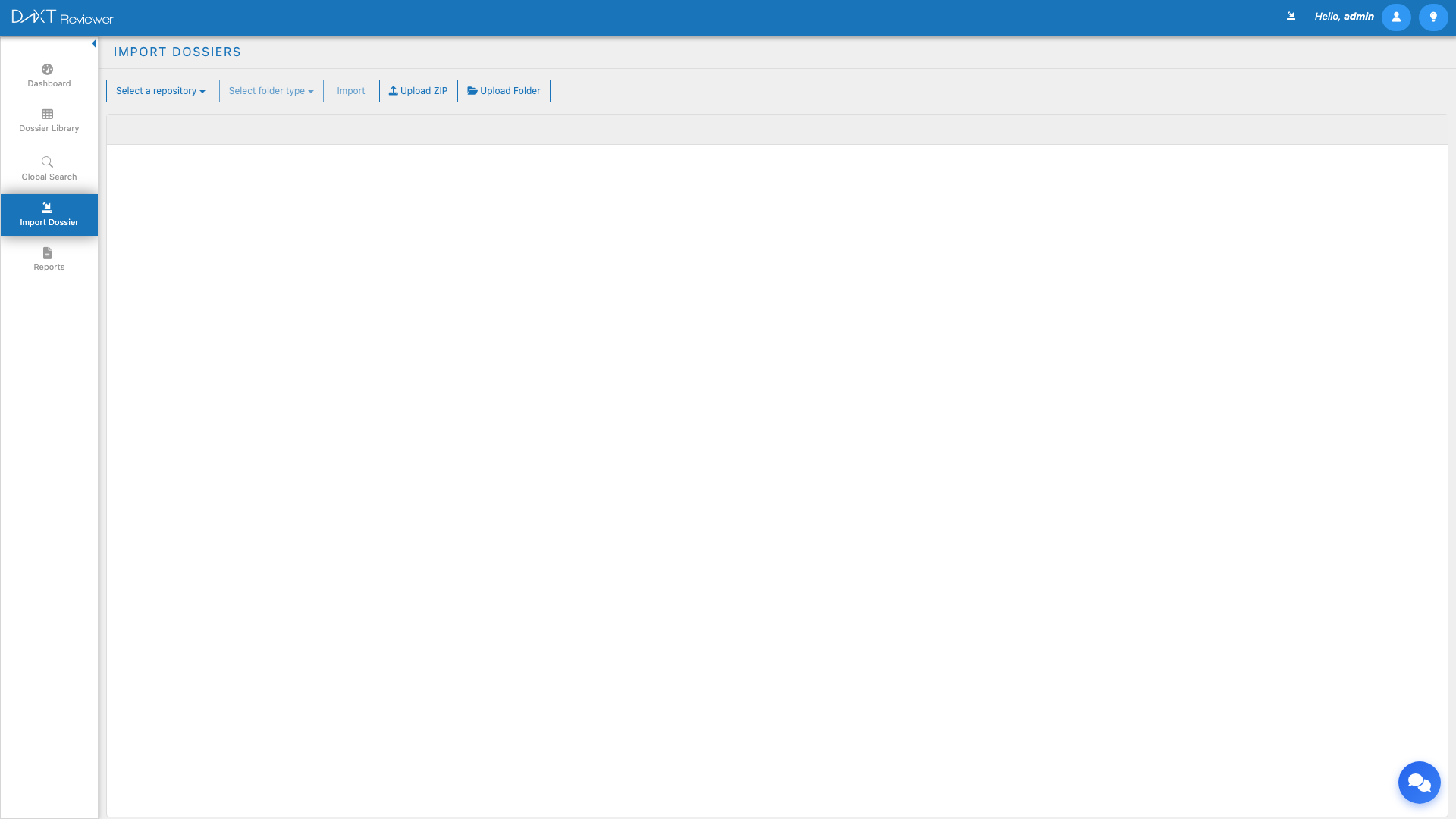Image resolution: width=1456 pixels, height=819 pixels.
Task: Open the Select a repository dropdown
Action: point(160,91)
